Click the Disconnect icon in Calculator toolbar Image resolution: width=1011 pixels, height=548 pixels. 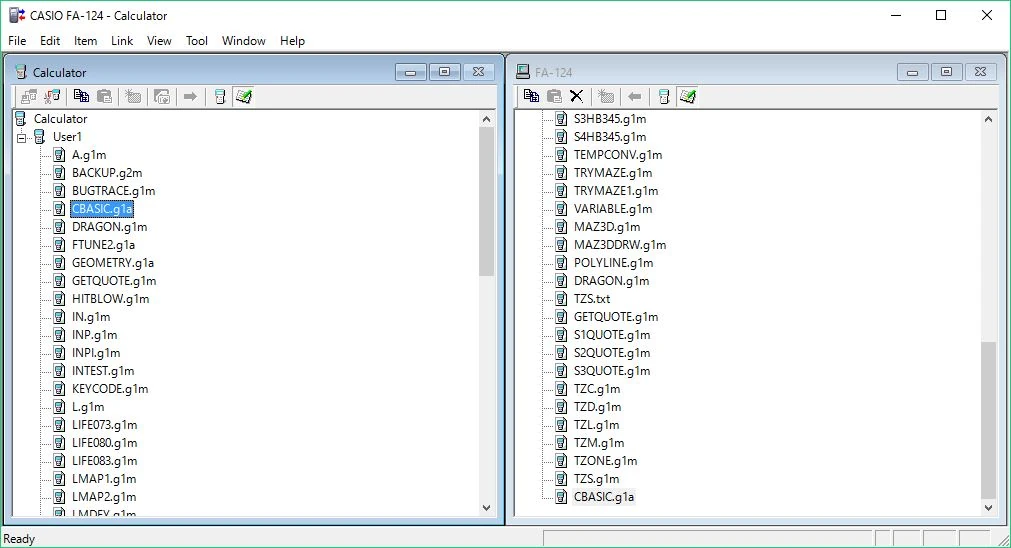pyautogui.click(x=52, y=97)
